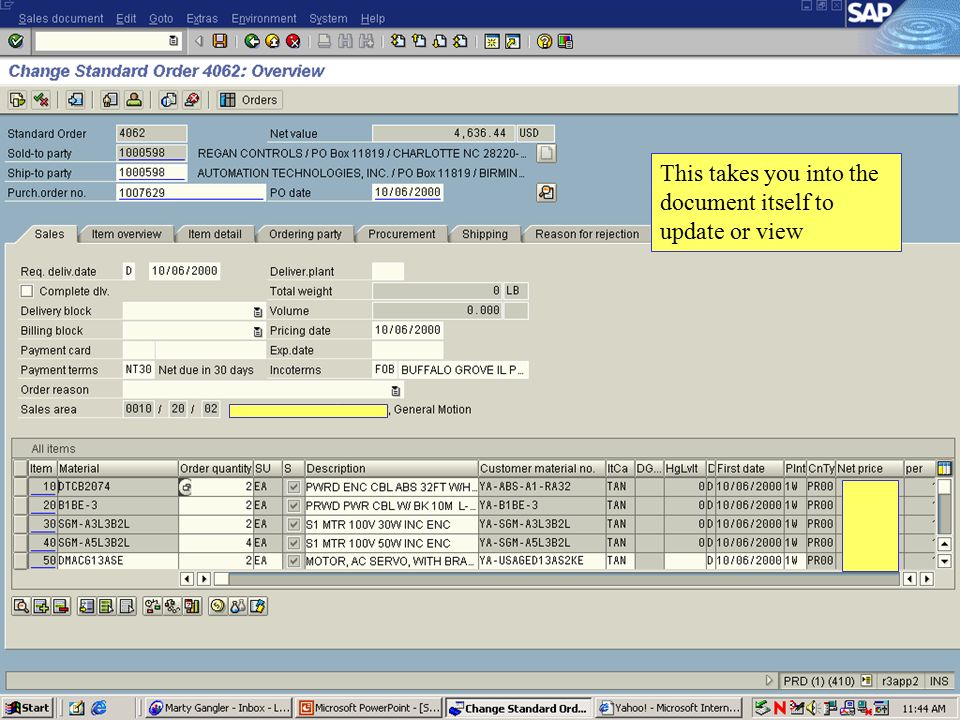
Task: Click the icon button right of PO date
Action: click(x=546, y=192)
